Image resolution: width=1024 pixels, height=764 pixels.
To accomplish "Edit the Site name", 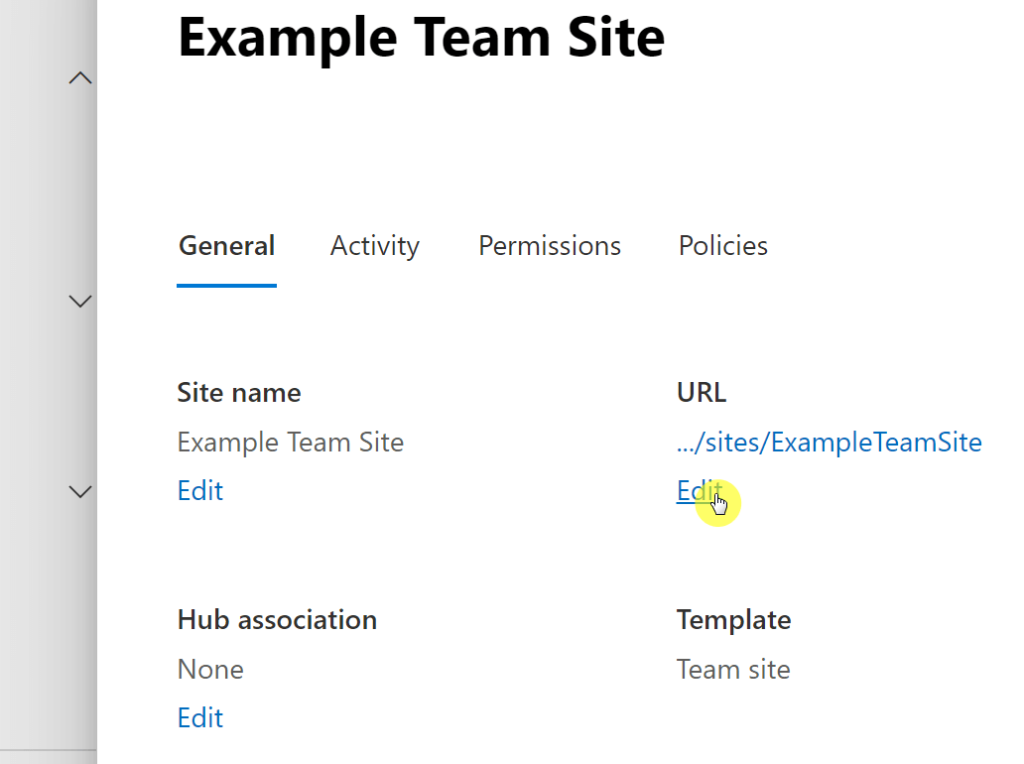I will coord(200,491).
